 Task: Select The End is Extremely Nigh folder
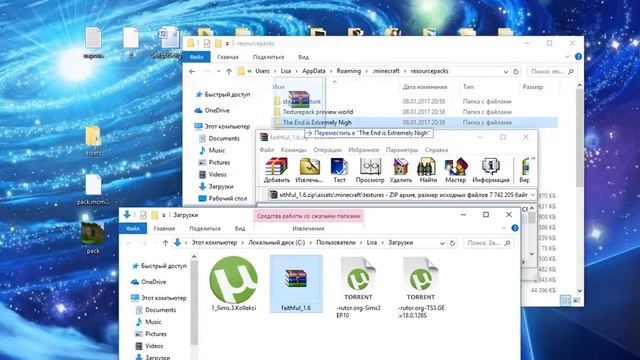414,122
